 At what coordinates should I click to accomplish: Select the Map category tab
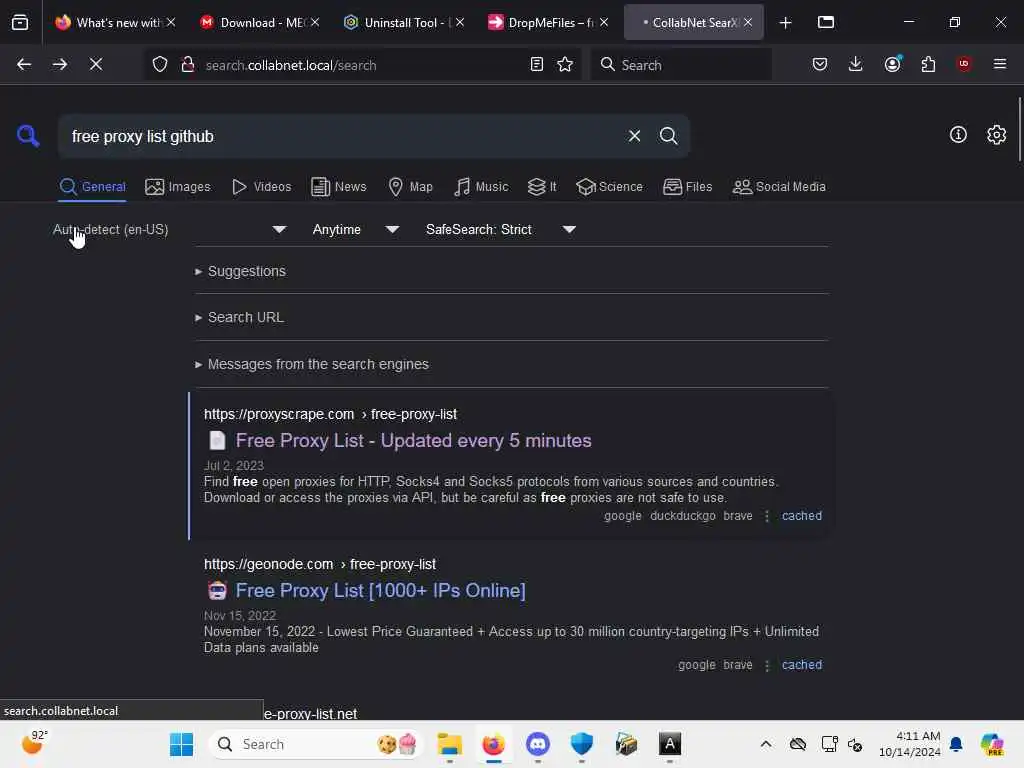coord(410,187)
